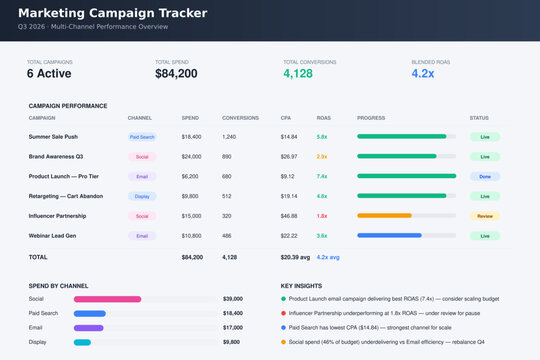
Task: Click the Channel column header
Action: 139,118
